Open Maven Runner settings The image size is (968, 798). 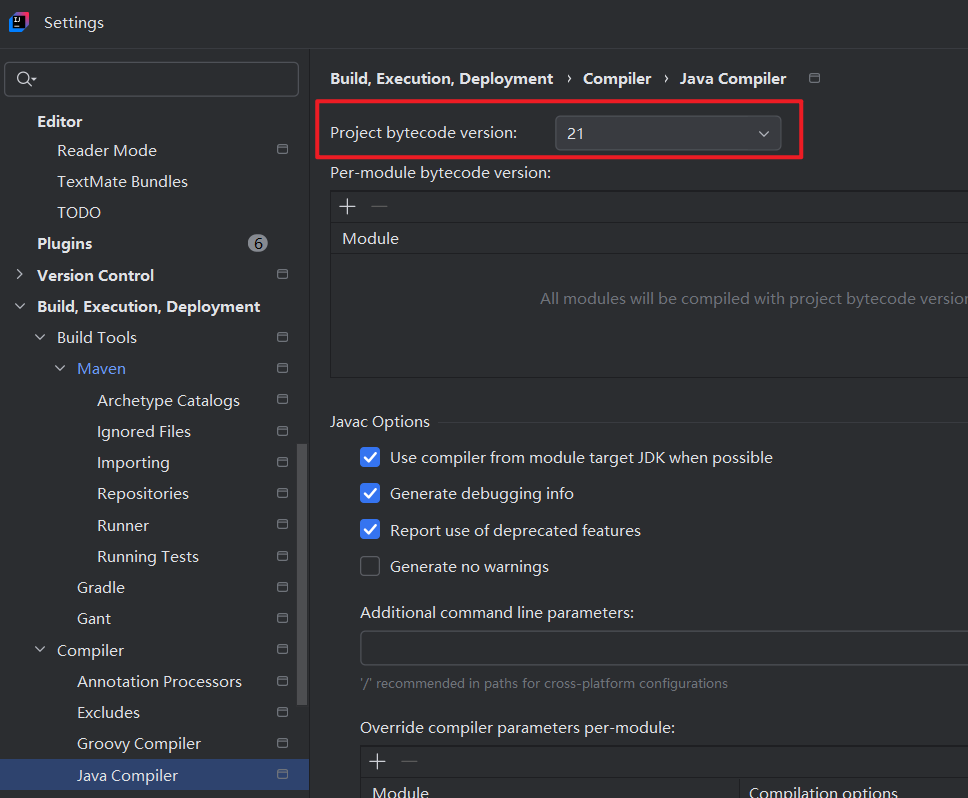[123, 525]
